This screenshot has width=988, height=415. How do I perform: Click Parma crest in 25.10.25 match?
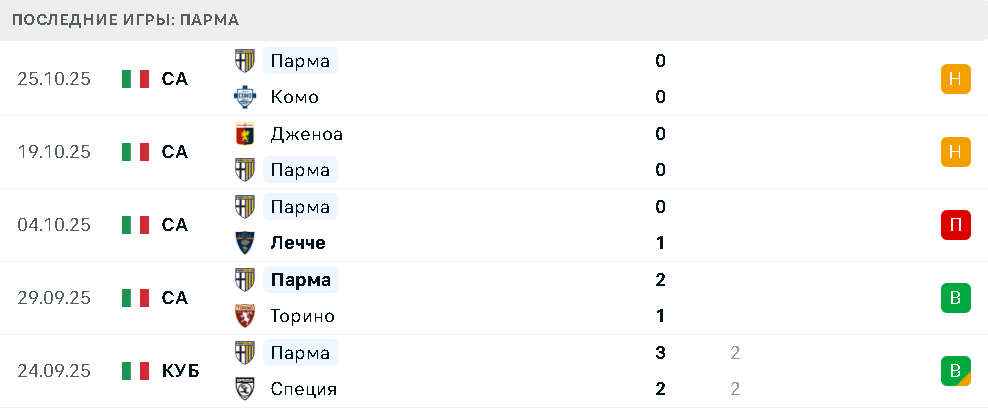245,61
